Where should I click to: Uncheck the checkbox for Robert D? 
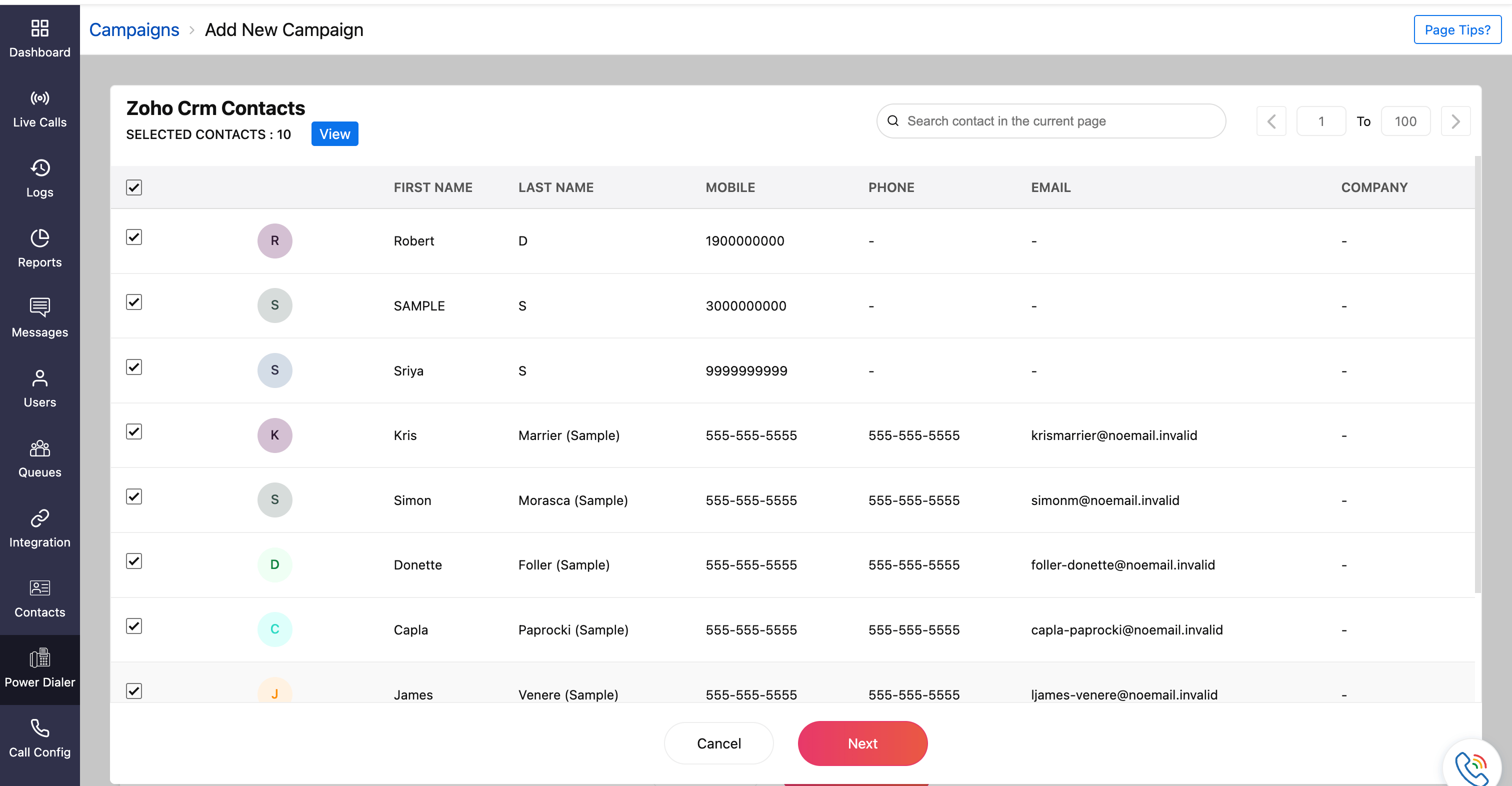[x=134, y=237]
